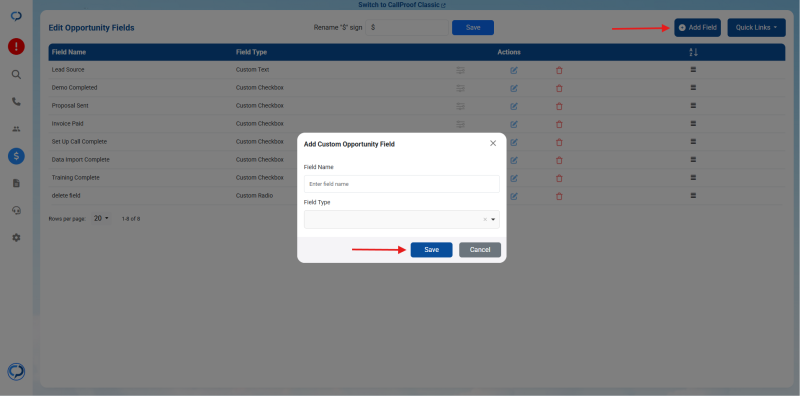Click the Custom Radio type cell
The height and width of the screenshot is (396, 800).
point(254,195)
